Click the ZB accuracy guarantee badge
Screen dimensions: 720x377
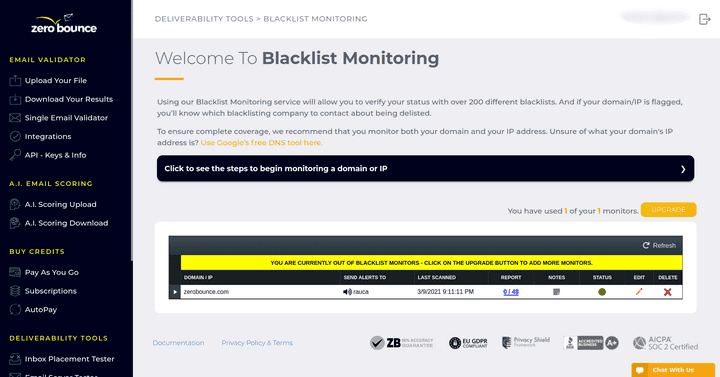pyautogui.click(x=401, y=343)
